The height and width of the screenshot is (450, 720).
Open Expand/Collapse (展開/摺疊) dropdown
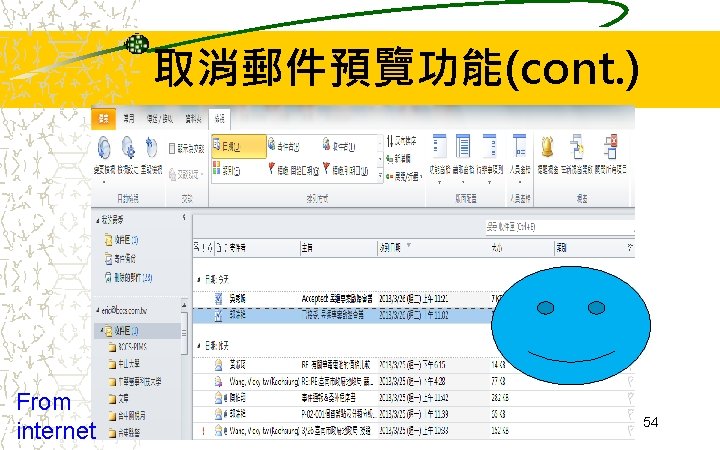[x=404, y=176]
